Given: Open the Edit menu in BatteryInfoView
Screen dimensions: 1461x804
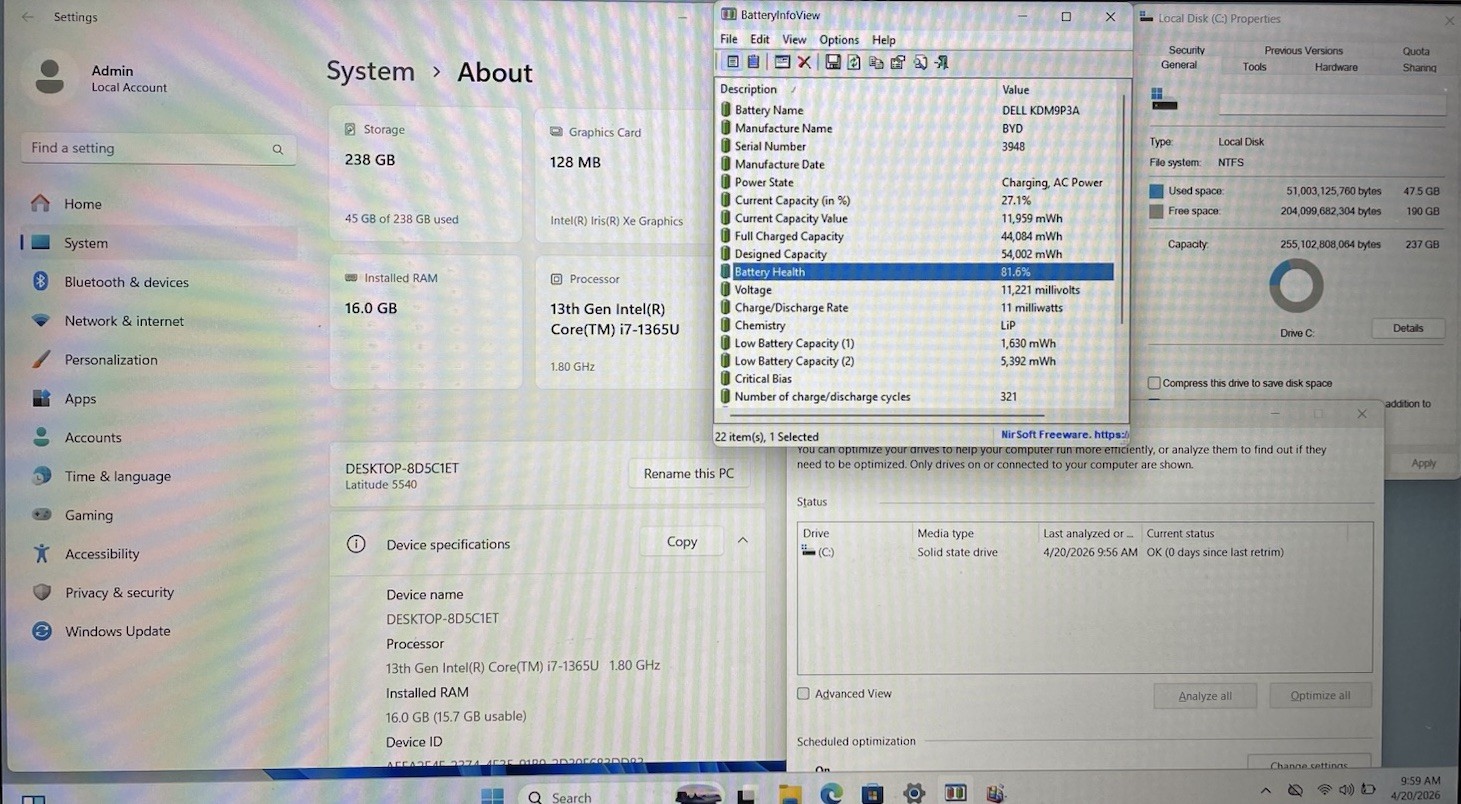Looking at the screenshot, I should point(760,40).
